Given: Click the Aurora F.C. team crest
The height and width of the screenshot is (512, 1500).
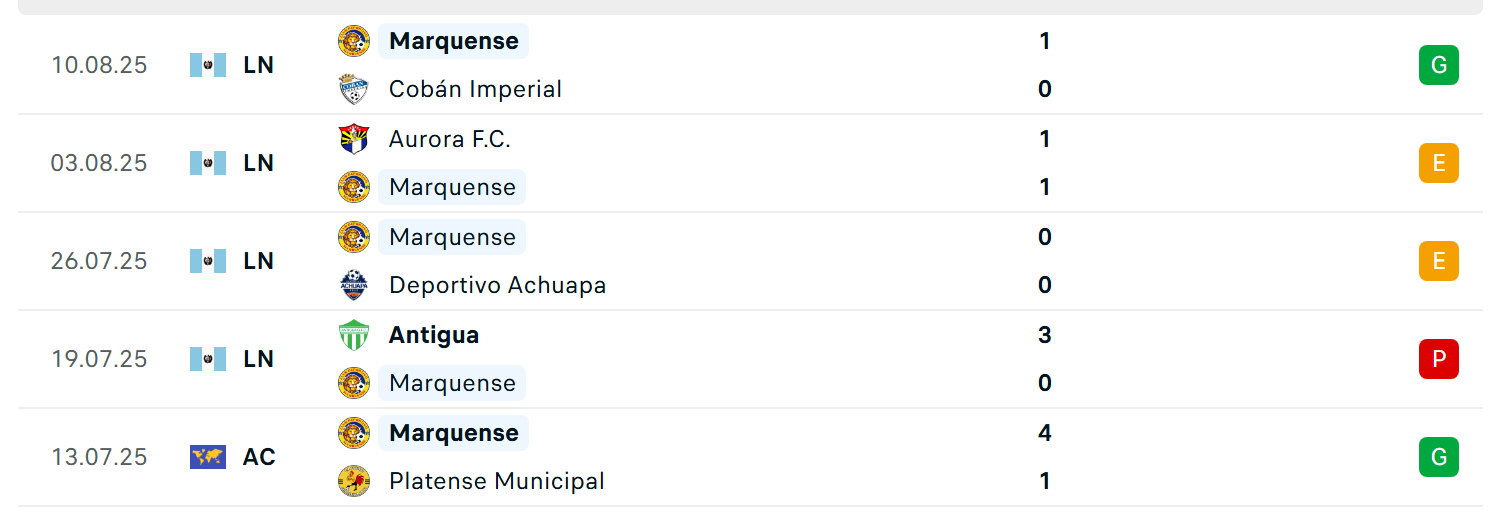Looking at the screenshot, I should 354,139.
